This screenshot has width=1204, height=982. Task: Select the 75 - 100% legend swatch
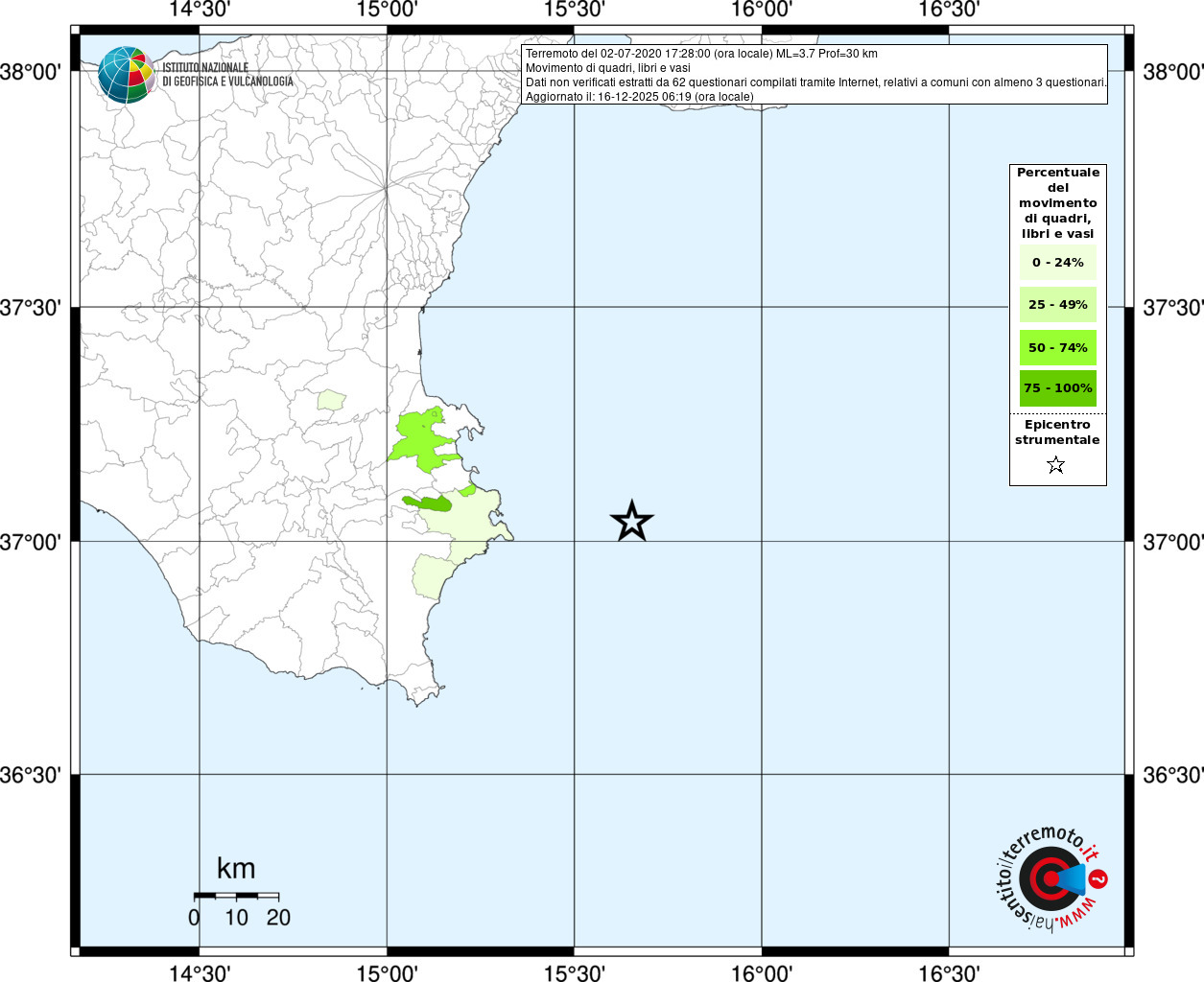(x=1058, y=388)
